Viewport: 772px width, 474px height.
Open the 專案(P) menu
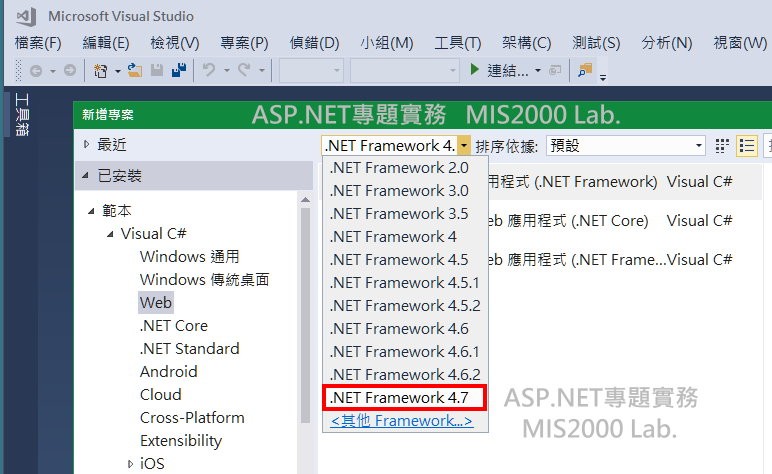(244, 43)
